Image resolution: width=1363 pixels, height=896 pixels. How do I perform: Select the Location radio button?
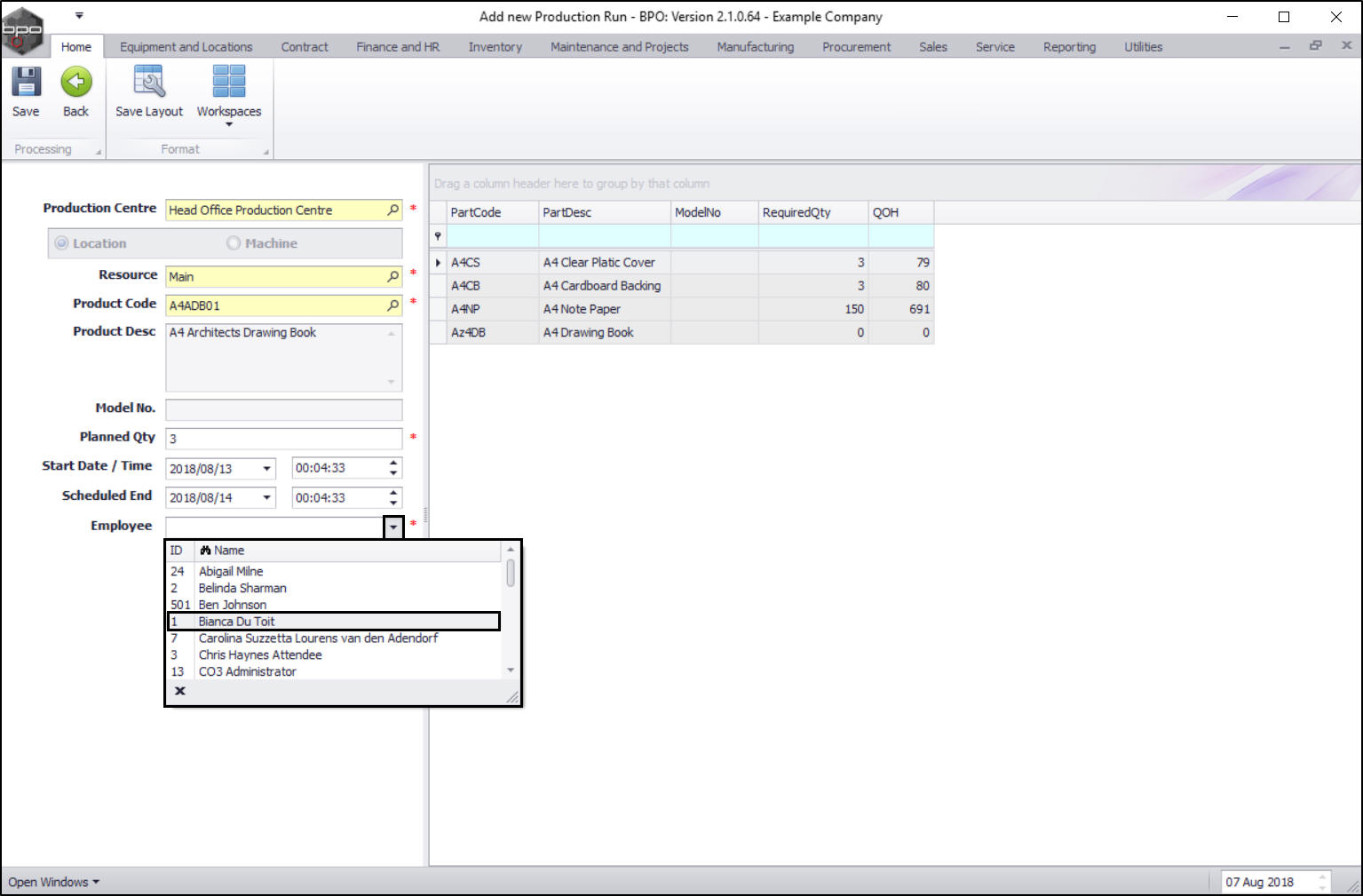(61, 243)
